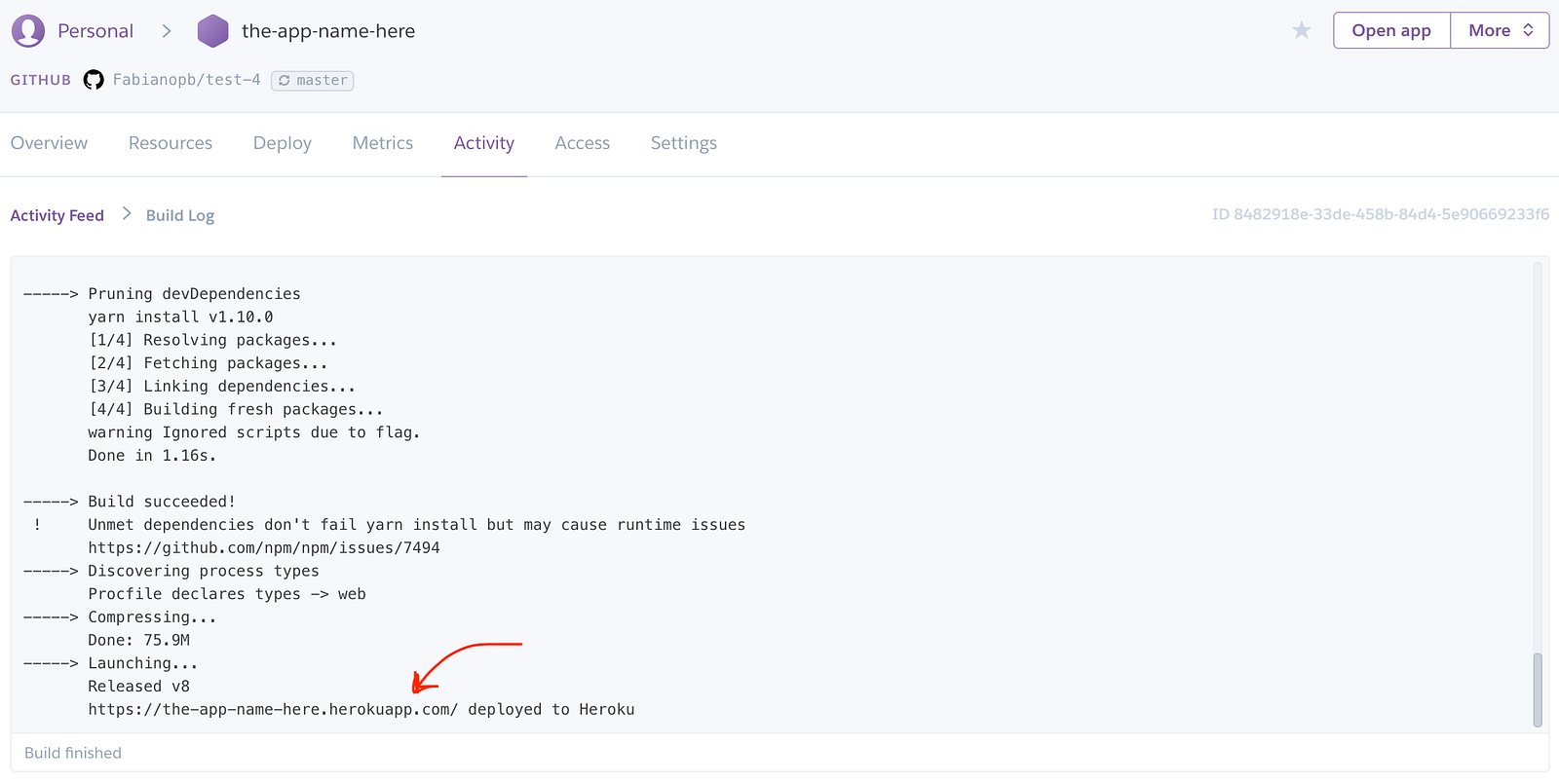Switch to the Deploy tab
The height and width of the screenshot is (784, 1559).
[283, 143]
